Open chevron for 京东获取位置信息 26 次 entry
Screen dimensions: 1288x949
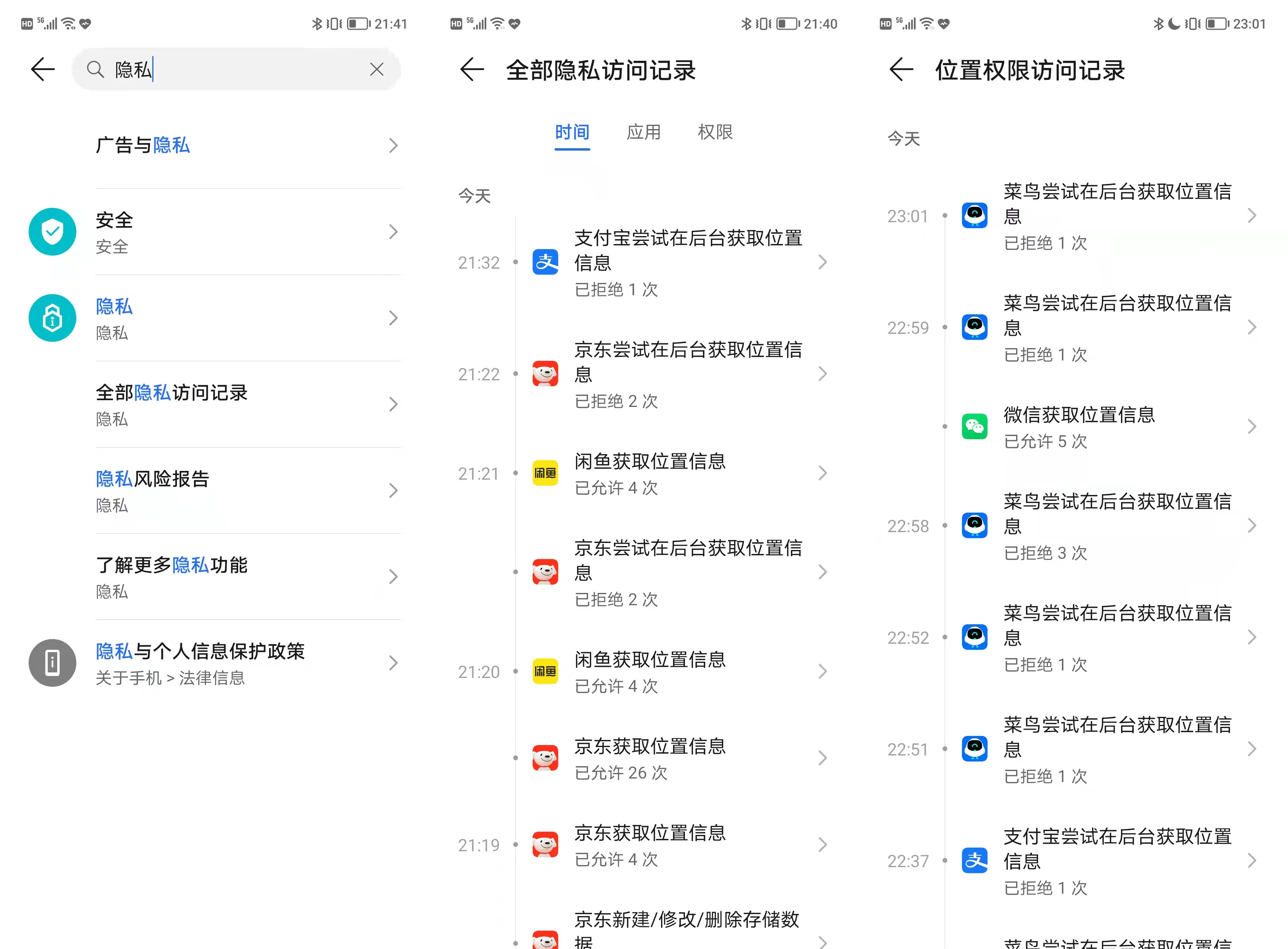[822, 758]
